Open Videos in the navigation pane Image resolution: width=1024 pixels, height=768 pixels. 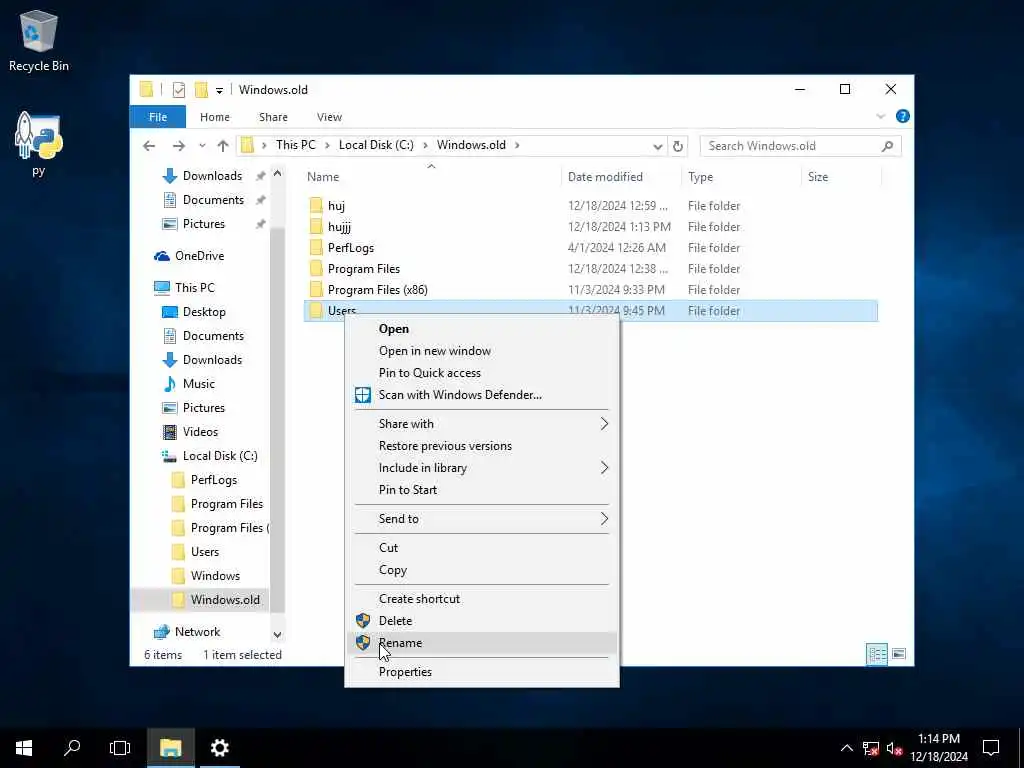click(x=200, y=432)
